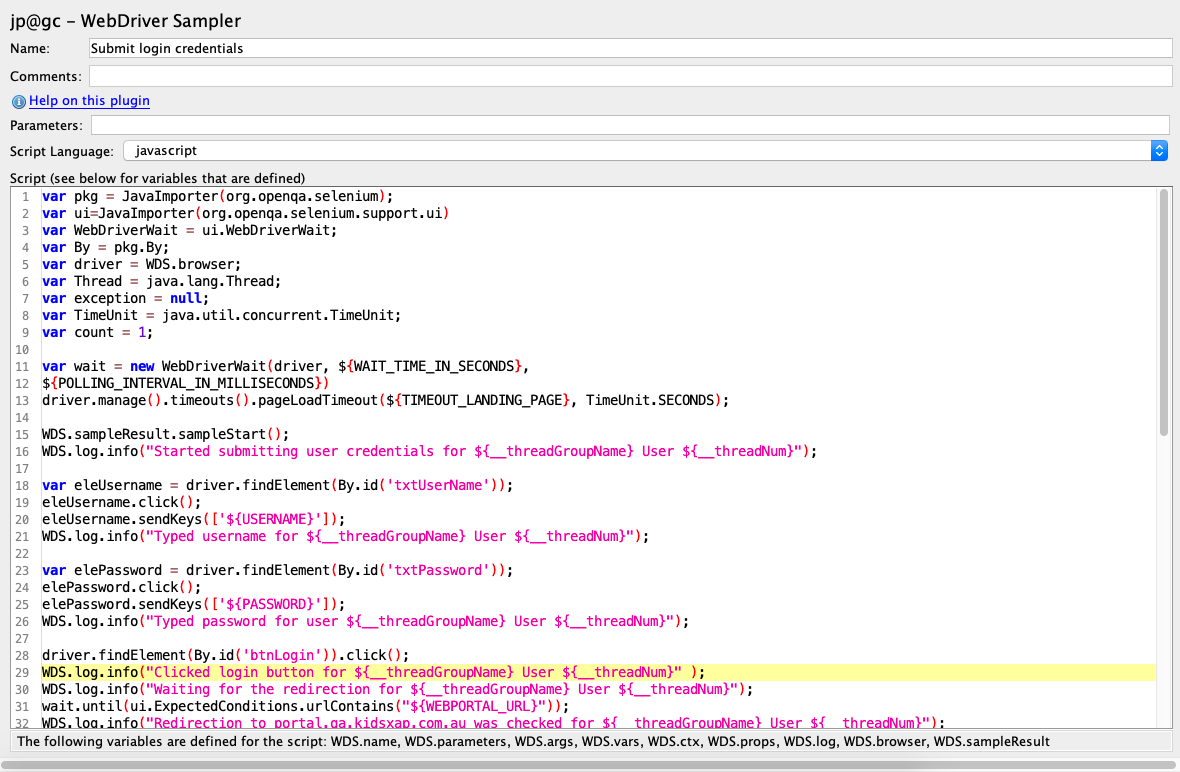
Task: Click the line finding element 'txtPassword'
Action: click(277, 570)
